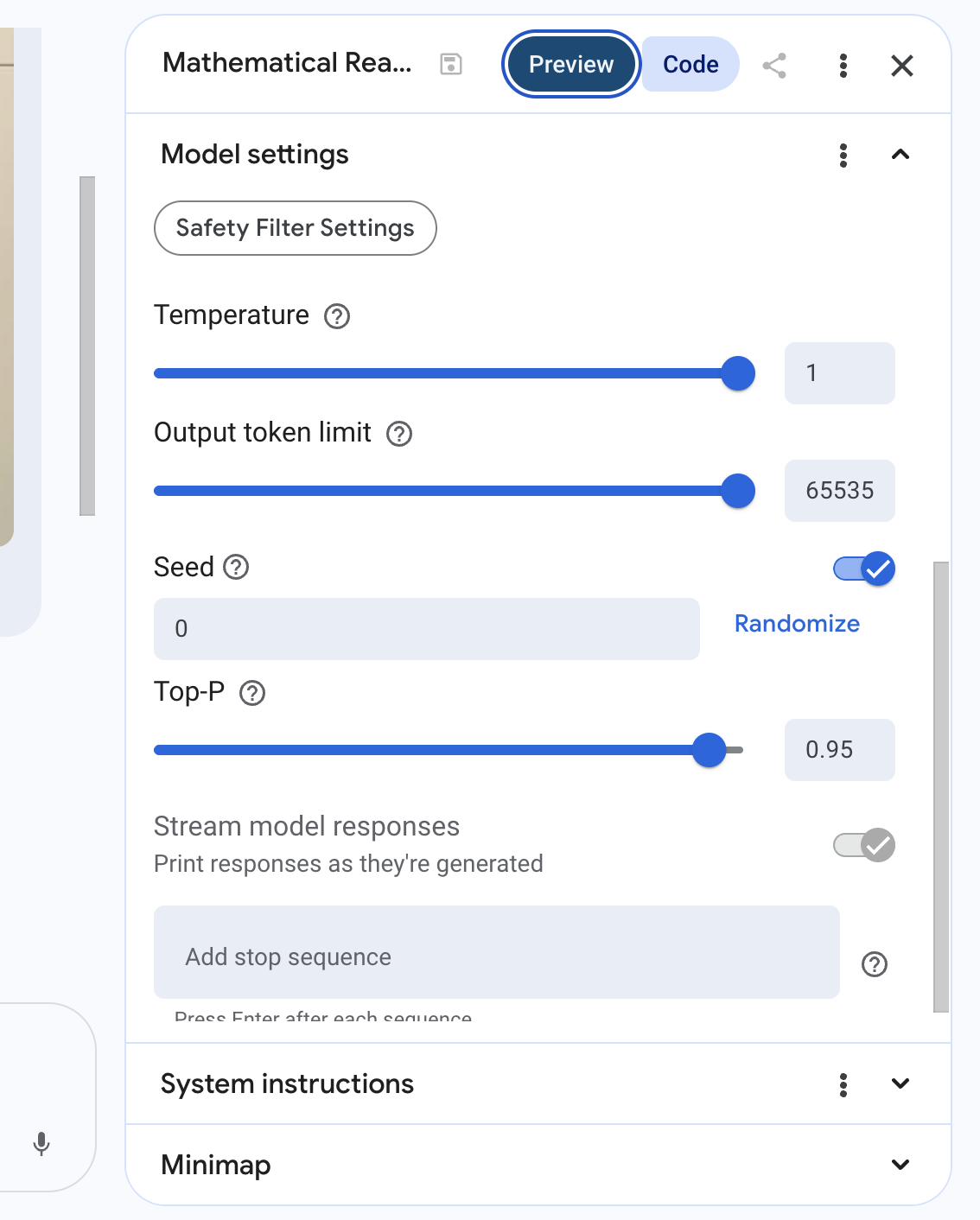Adjust the Top-P slider handle
This screenshot has height=1220, width=980.
click(x=710, y=750)
